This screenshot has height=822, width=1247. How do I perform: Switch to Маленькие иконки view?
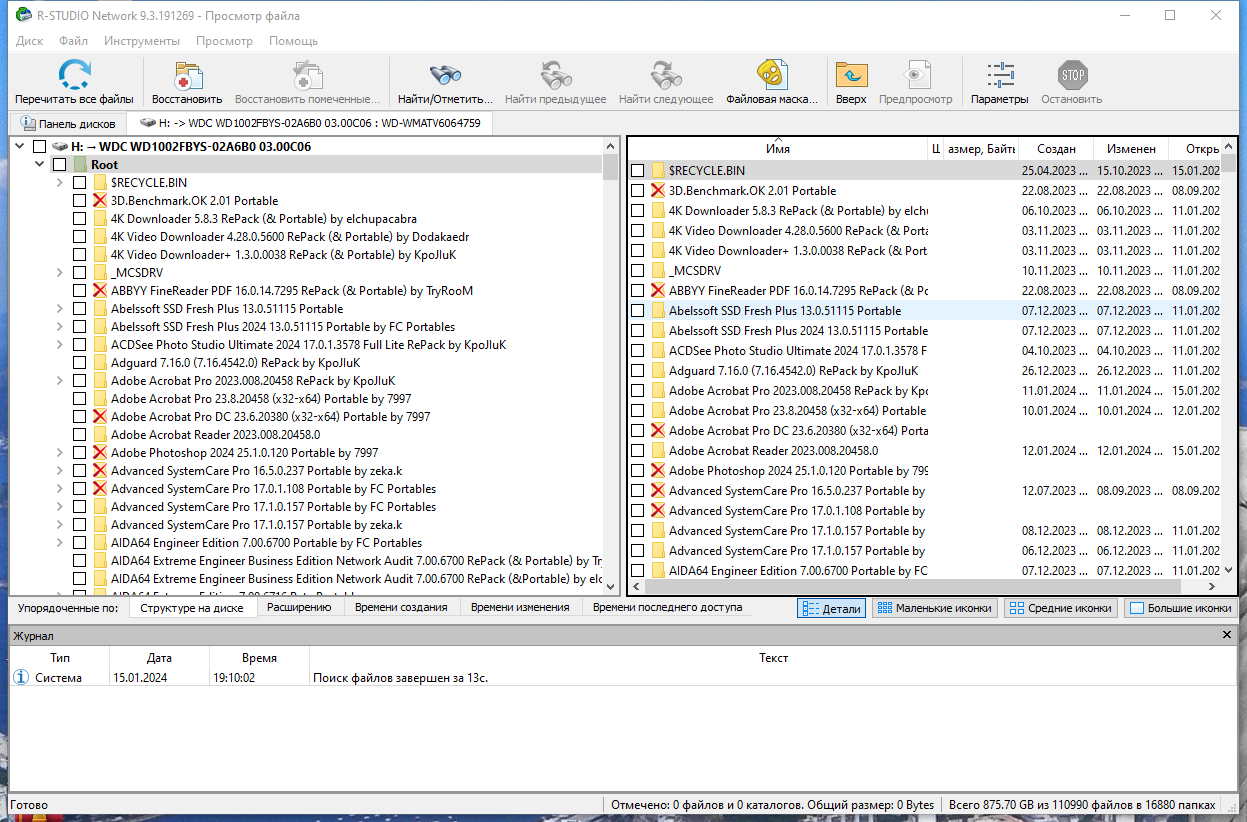click(934, 608)
